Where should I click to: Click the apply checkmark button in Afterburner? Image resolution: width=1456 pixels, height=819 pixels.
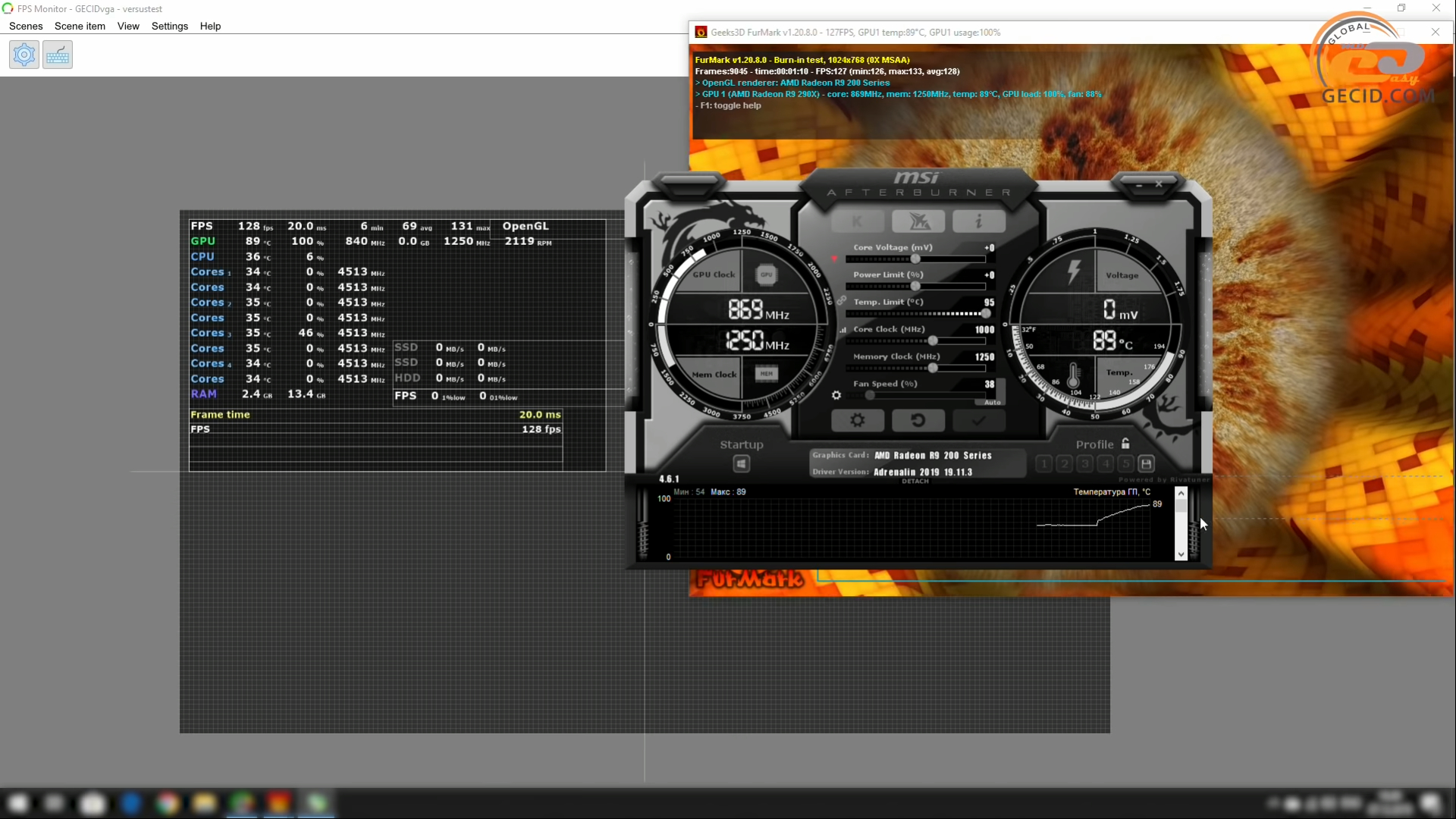pos(979,420)
